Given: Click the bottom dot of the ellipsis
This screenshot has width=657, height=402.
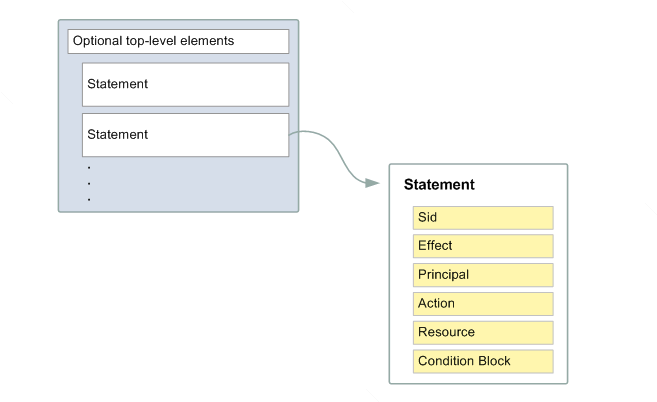Looking at the screenshot, I should pos(89,199).
